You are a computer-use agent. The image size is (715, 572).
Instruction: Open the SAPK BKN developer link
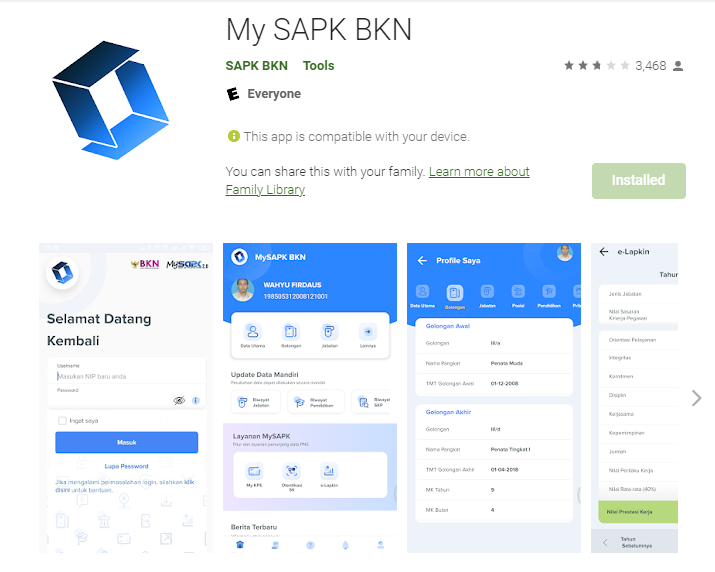coord(256,66)
